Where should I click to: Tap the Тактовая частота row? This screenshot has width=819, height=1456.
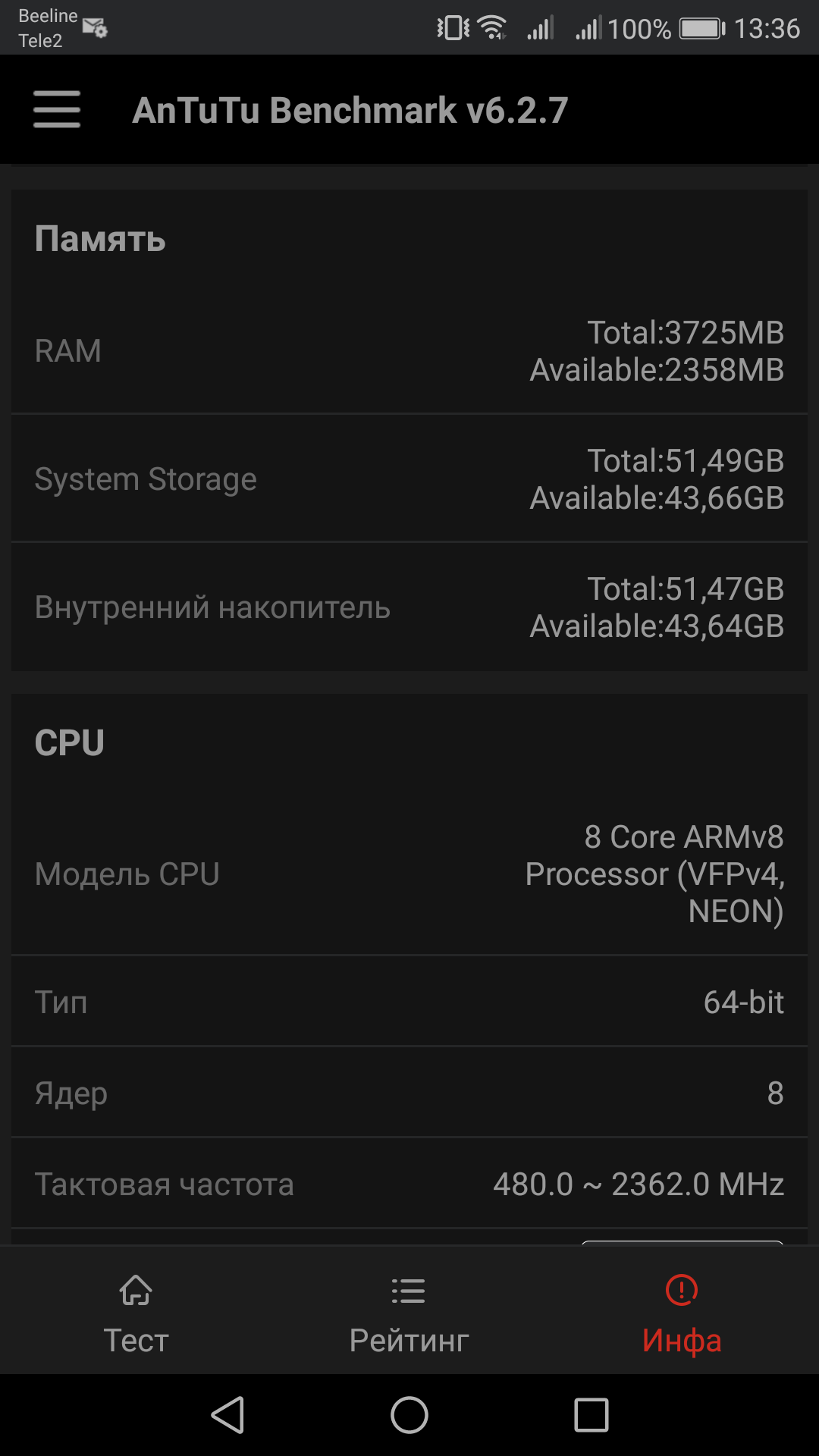[x=409, y=1184]
